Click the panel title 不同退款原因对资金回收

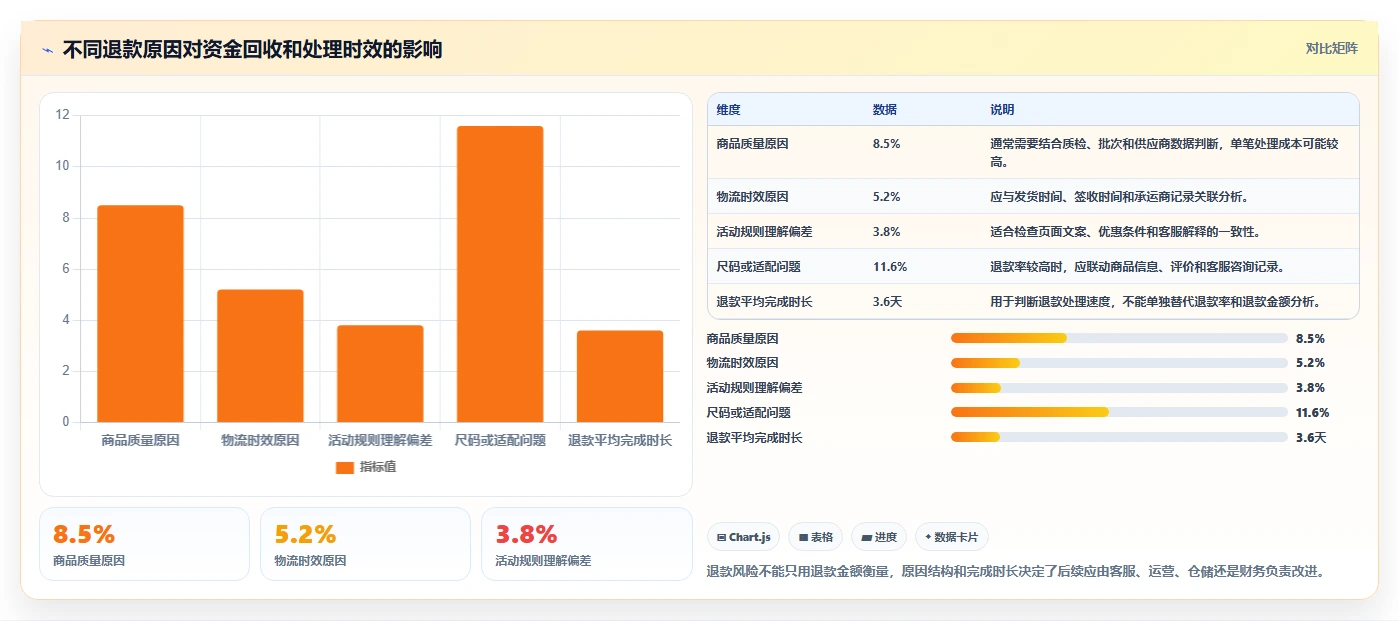pyautogui.click(x=253, y=50)
